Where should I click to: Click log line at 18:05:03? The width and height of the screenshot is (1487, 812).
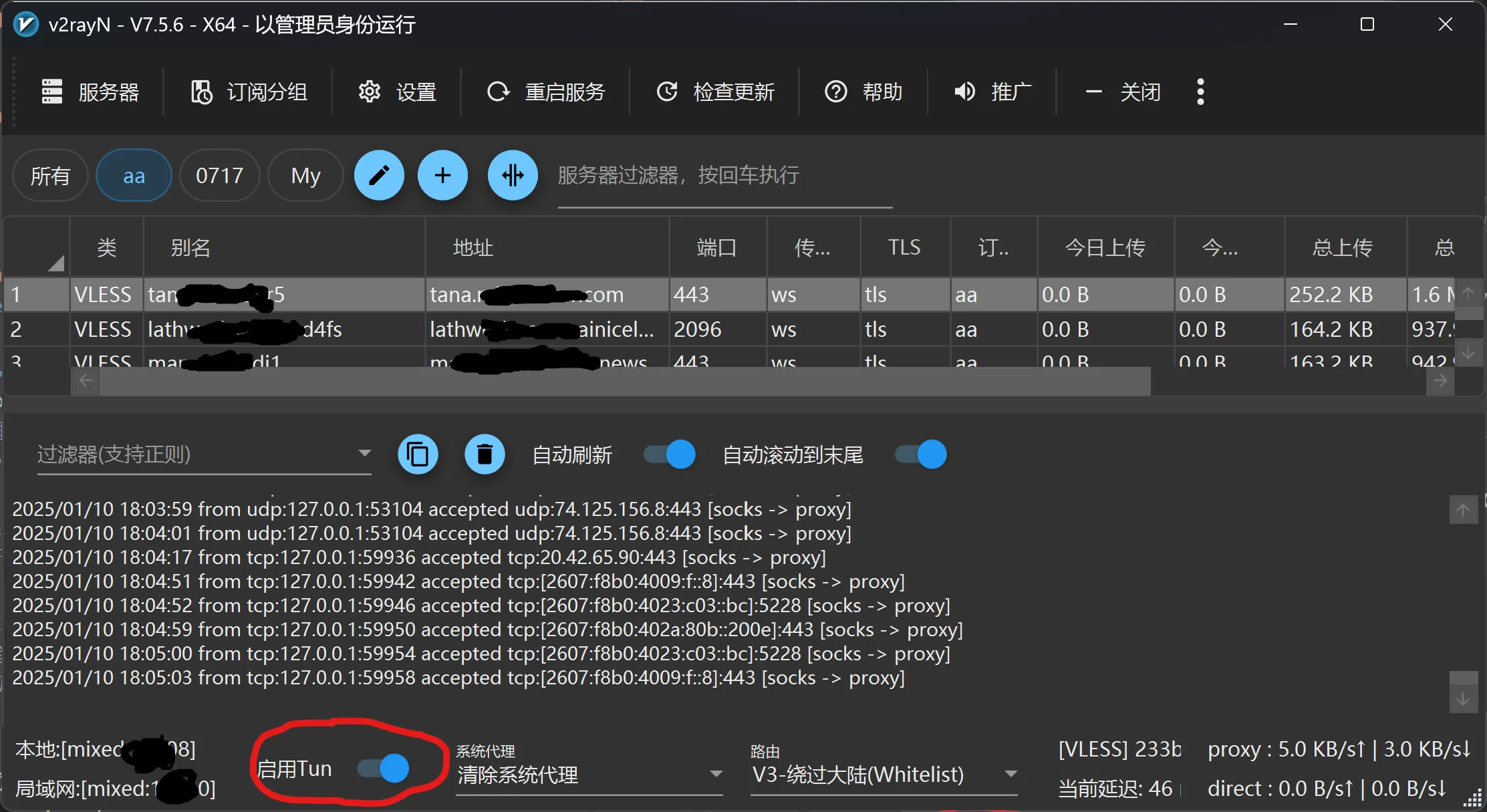(x=458, y=678)
